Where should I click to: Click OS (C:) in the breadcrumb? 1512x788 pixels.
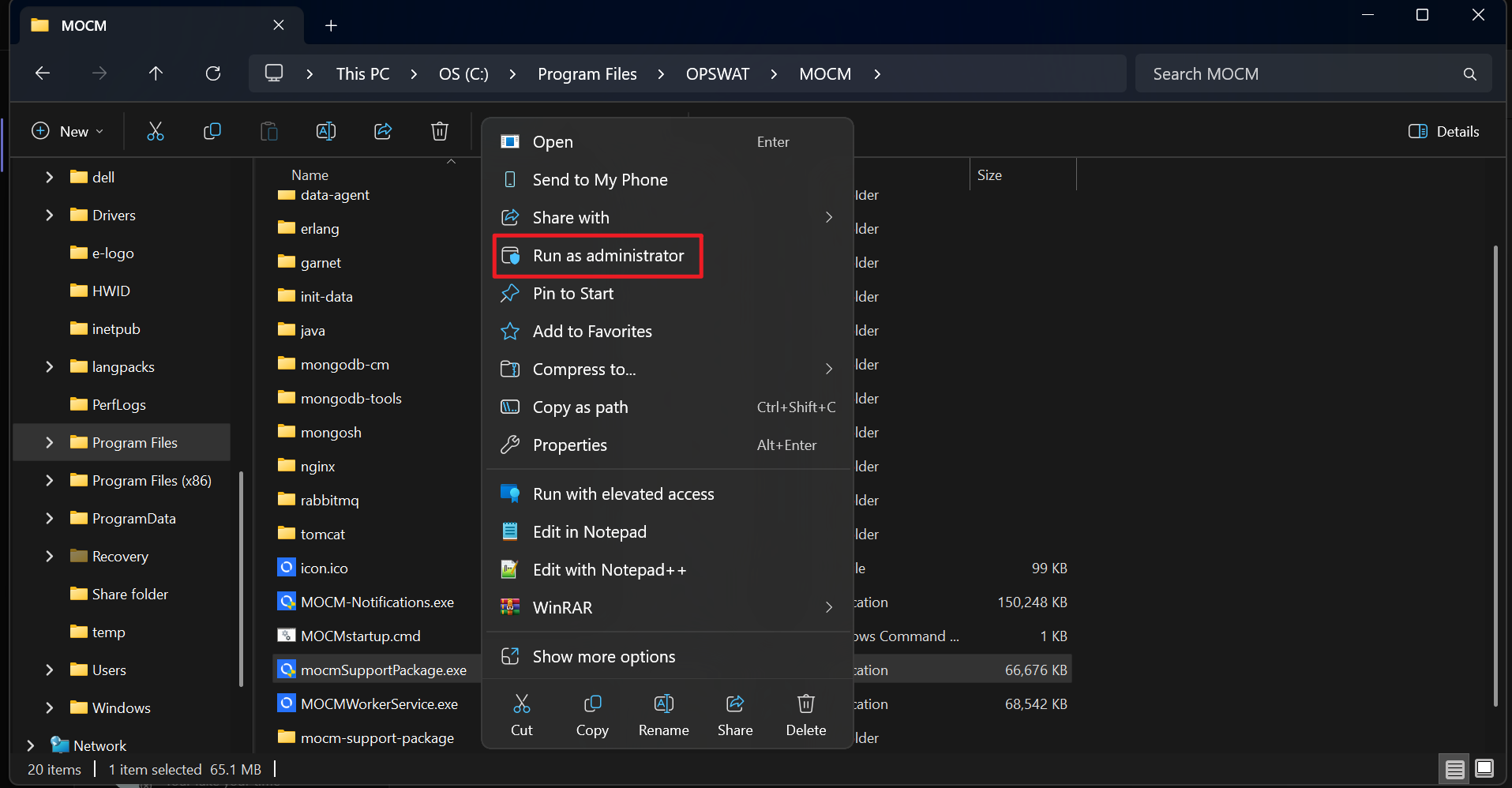pos(463,74)
